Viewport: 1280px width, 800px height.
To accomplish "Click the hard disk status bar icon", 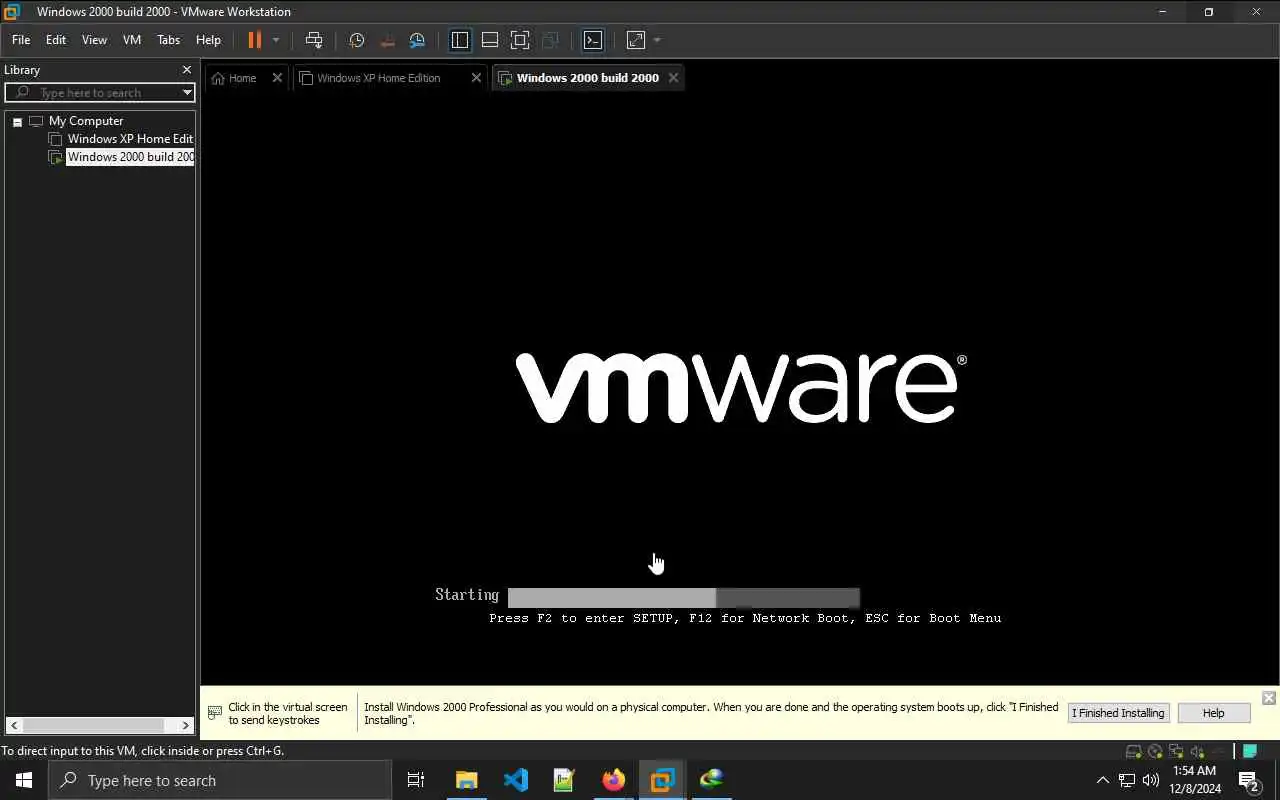I will coord(1134,751).
